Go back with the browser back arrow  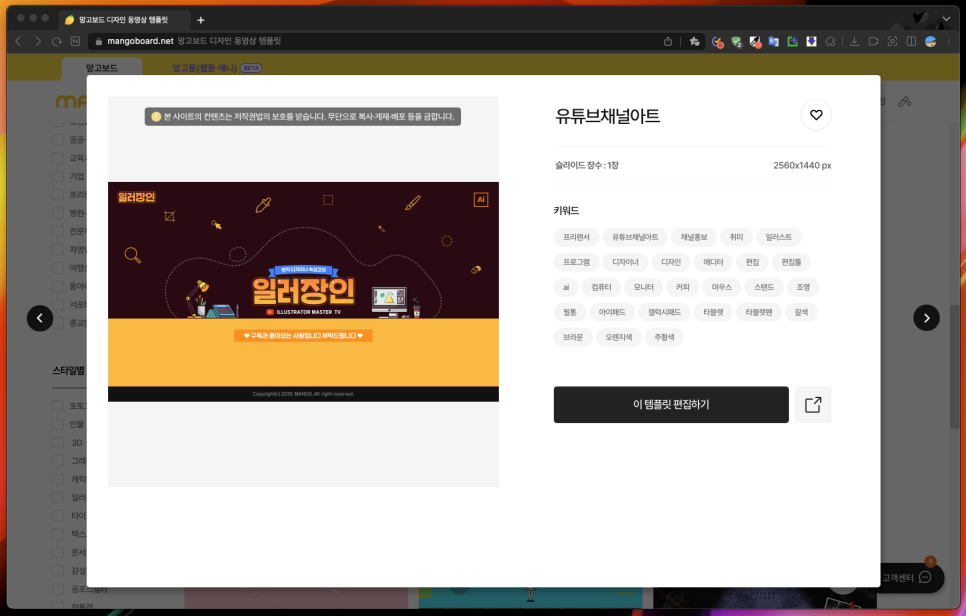coord(18,41)
